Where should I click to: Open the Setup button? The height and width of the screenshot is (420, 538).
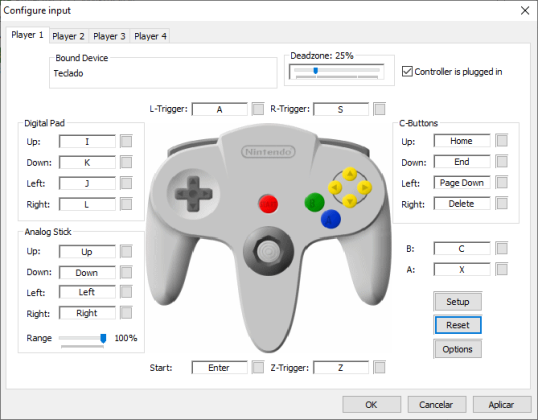[x=458, y=302]
